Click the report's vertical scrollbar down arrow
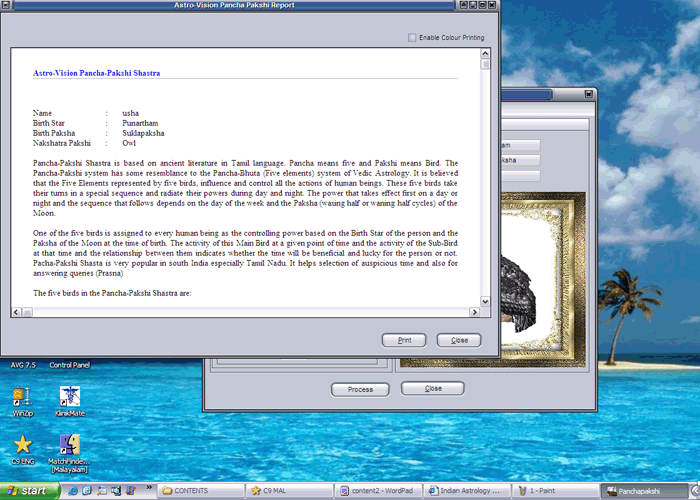This screenshot has height=500, width=700. point(485,301)
